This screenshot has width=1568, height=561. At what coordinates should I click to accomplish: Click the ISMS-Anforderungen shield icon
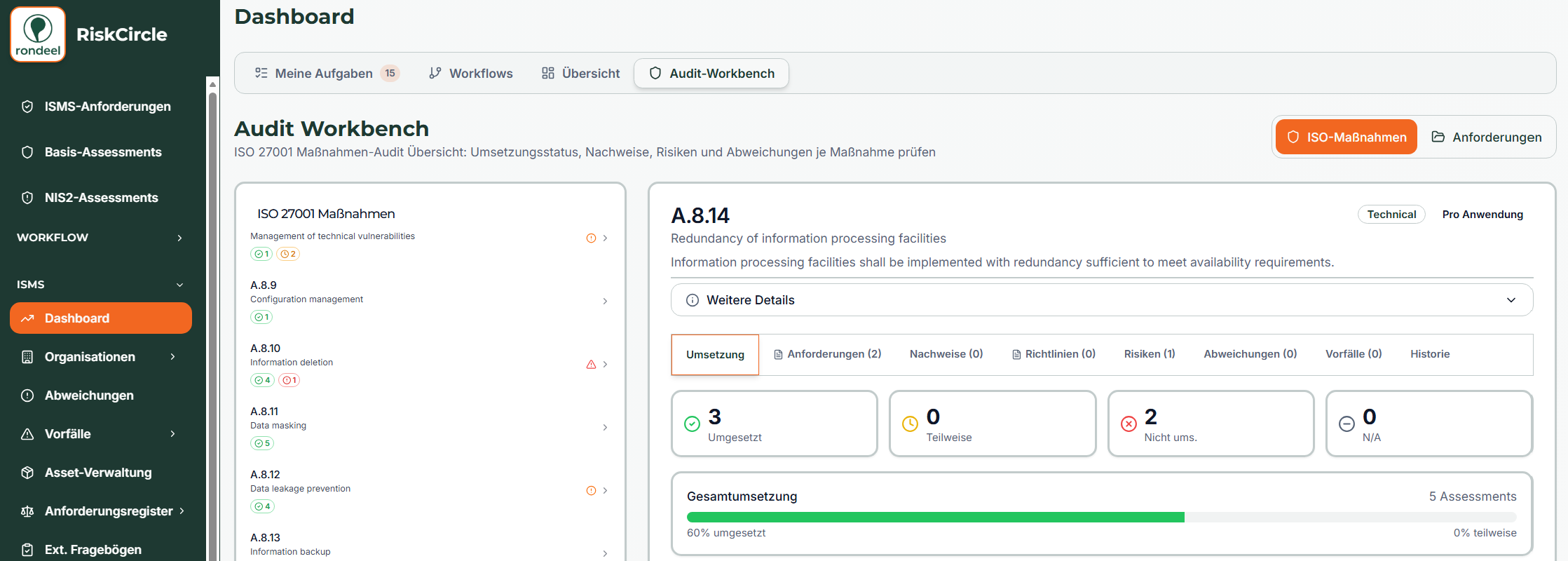point(27,107)
